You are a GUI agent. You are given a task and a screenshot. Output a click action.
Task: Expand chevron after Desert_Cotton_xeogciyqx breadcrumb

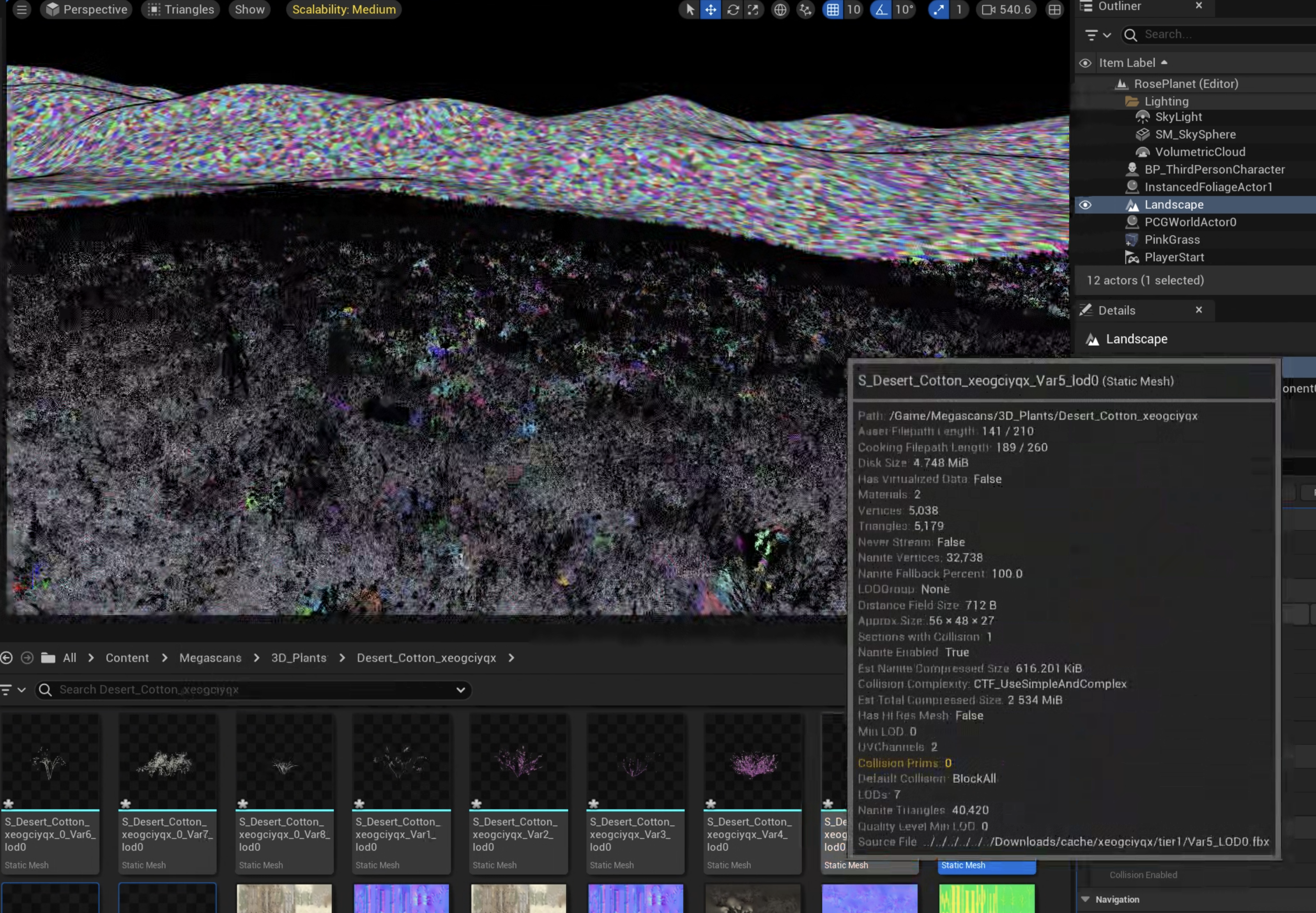click(x=511, y=658)
